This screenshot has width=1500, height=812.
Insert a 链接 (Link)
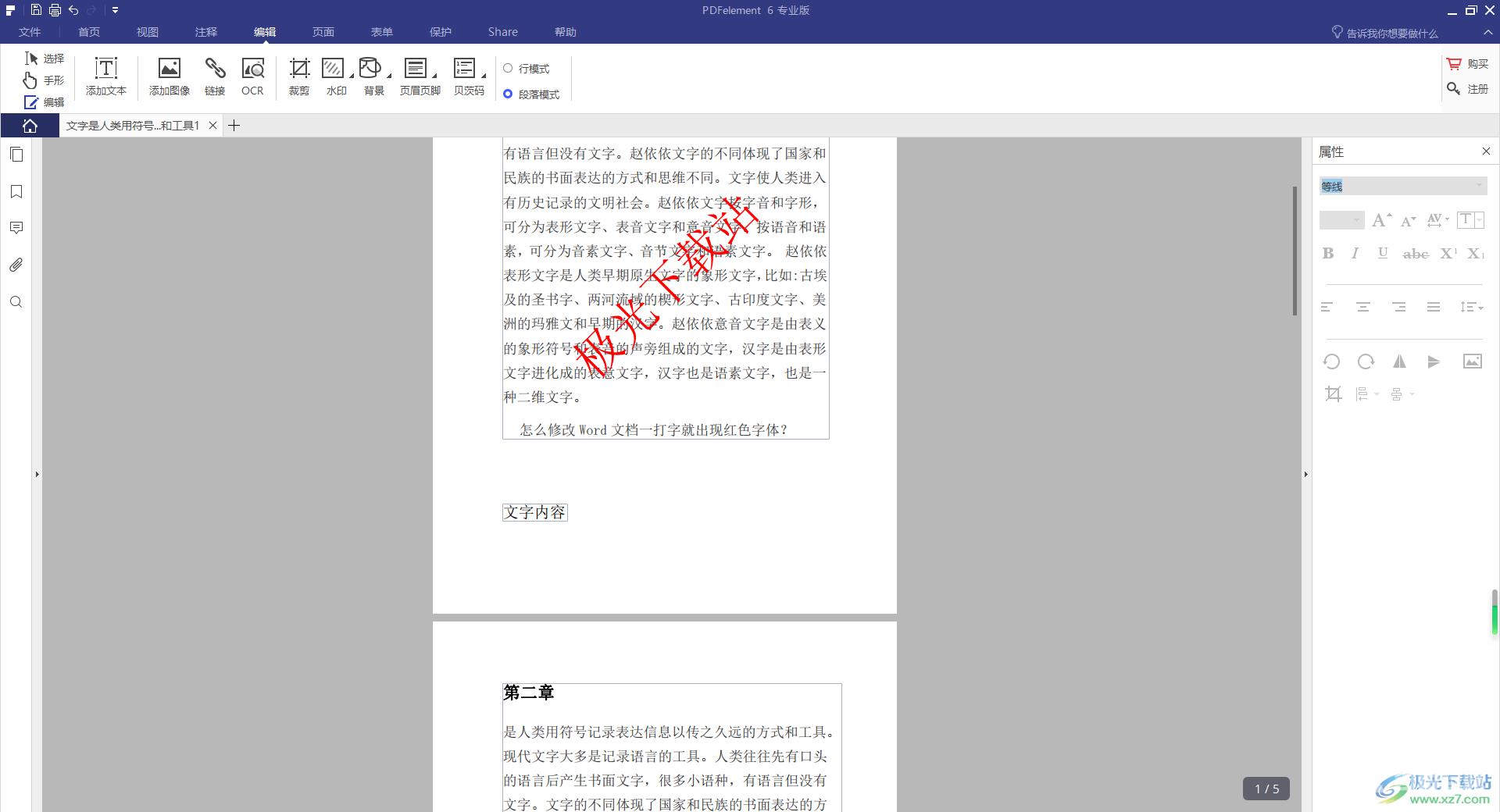215,77
